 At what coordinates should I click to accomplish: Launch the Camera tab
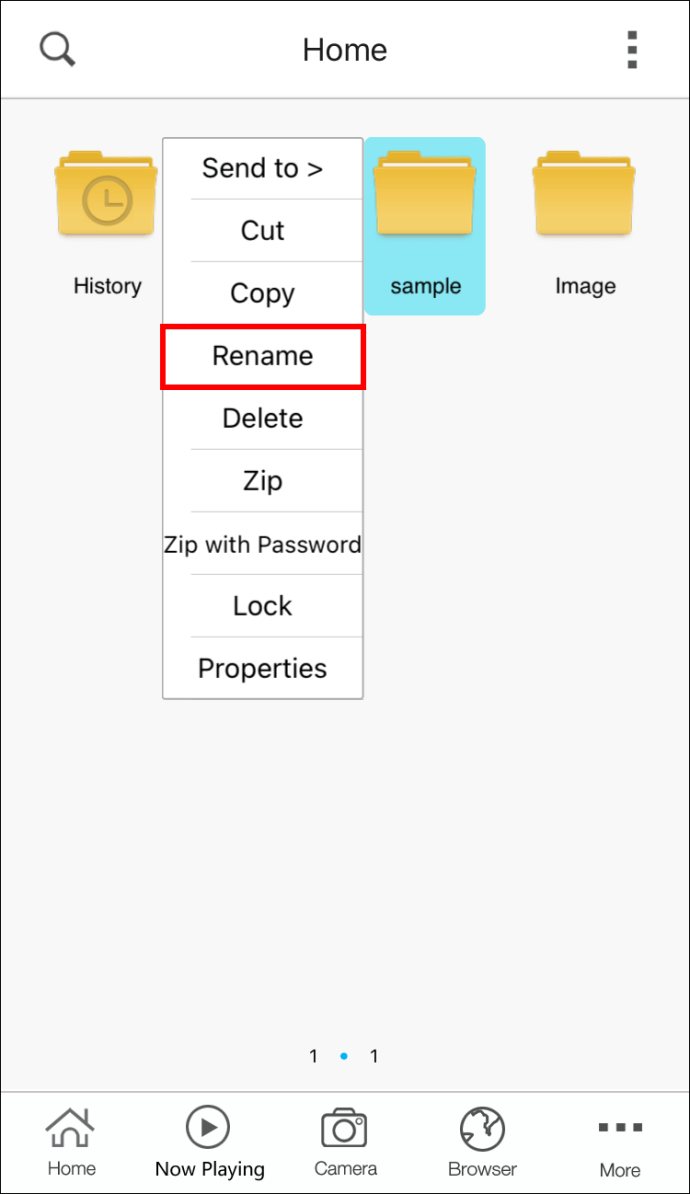click(x=345, y=1142)
